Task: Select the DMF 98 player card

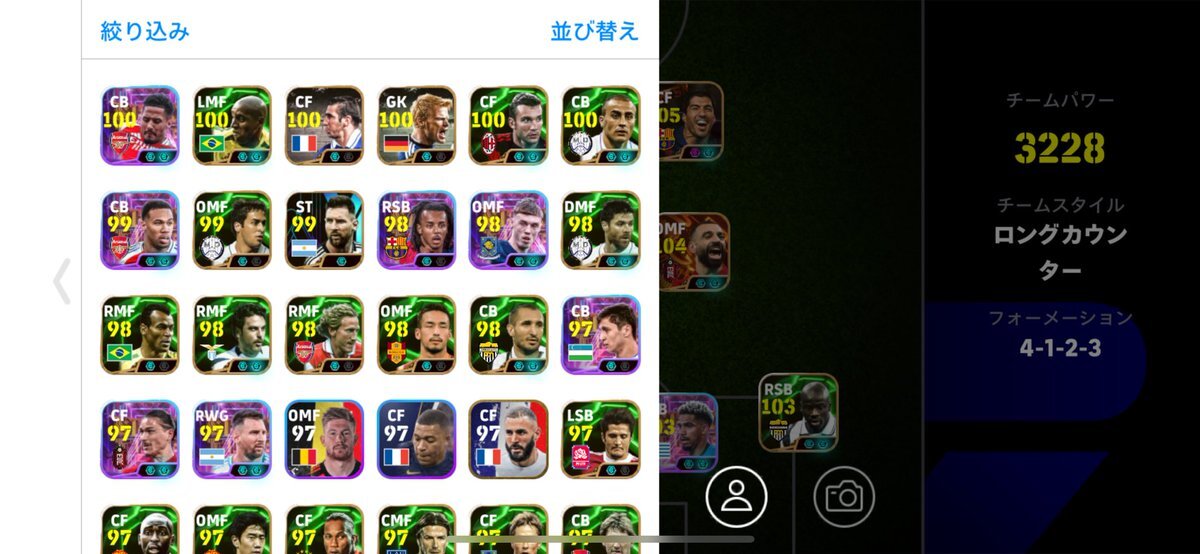Action: coord(601,230)
